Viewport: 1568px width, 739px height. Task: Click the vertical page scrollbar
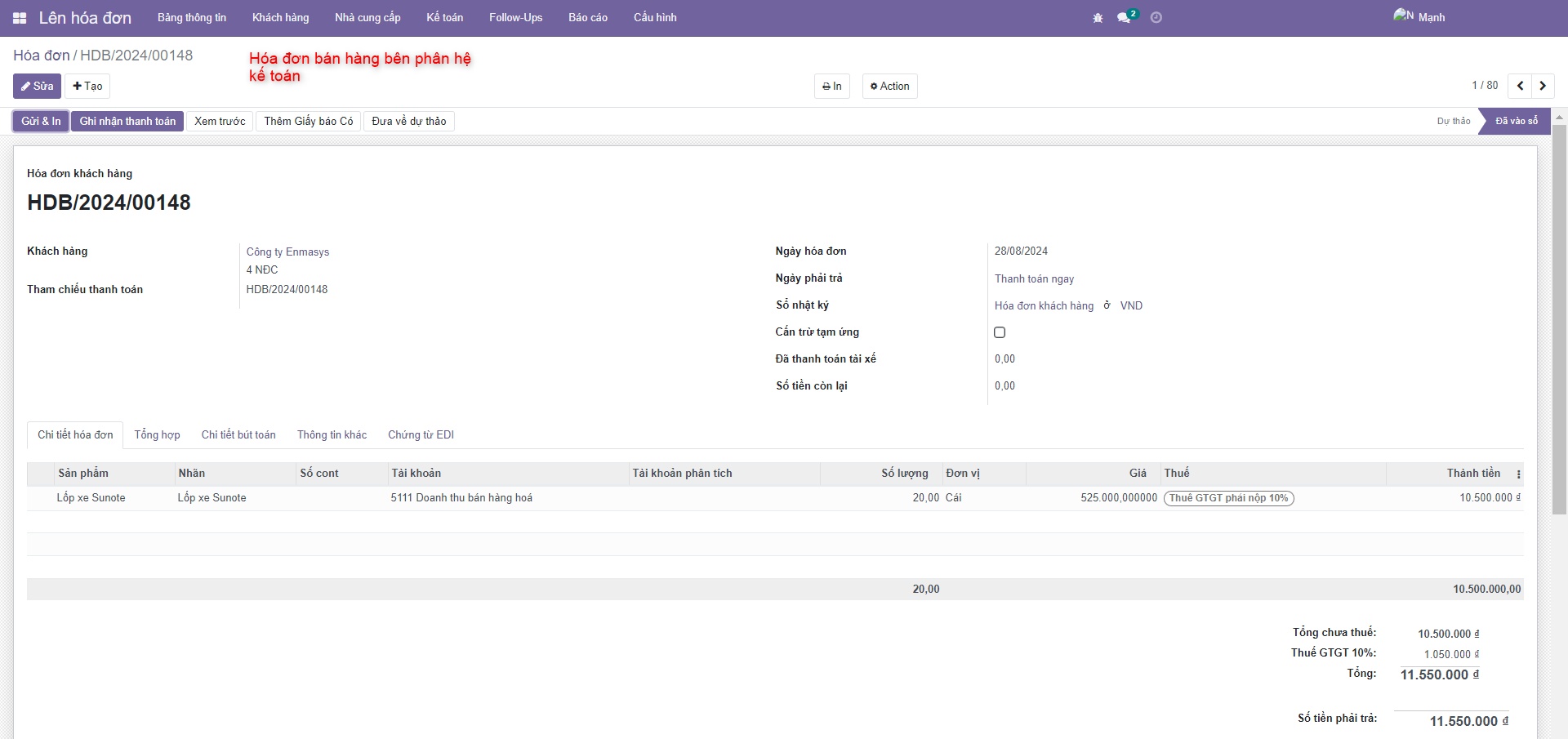coord(1559,327)
